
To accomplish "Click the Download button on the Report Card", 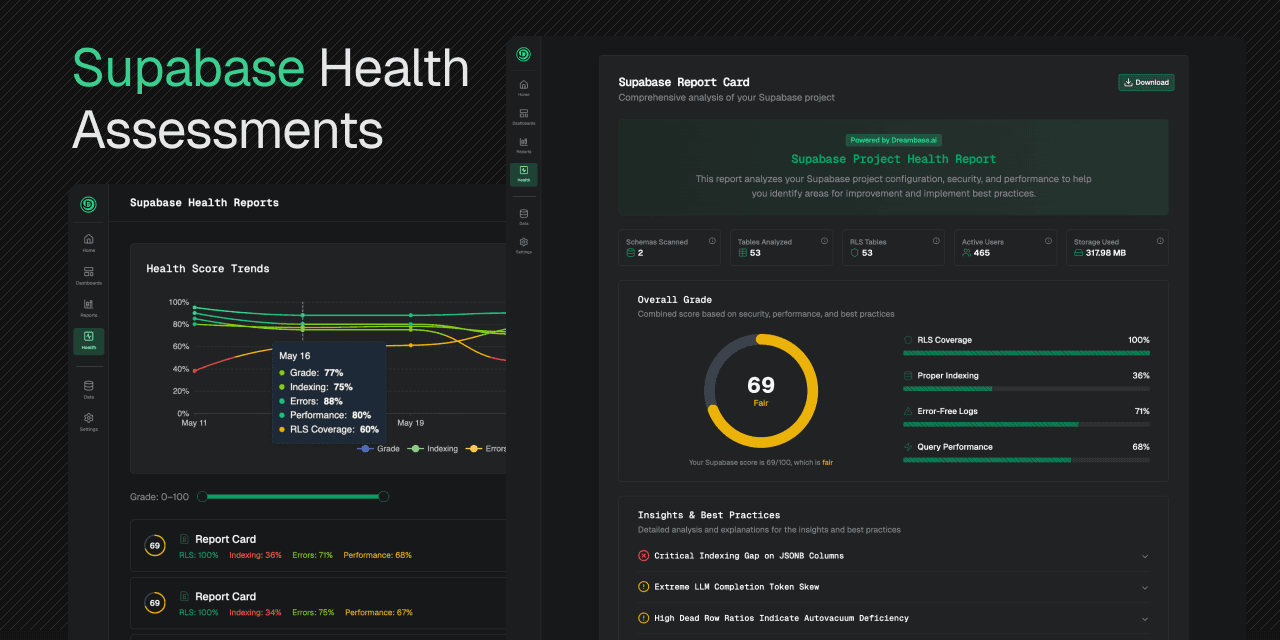I will (x=1146, y=83).
